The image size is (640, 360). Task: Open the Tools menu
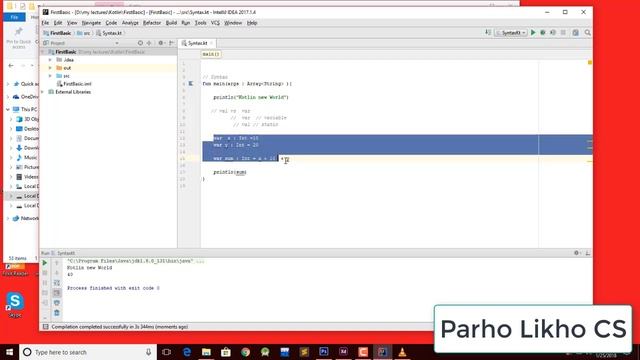click(x=200, y=23)
